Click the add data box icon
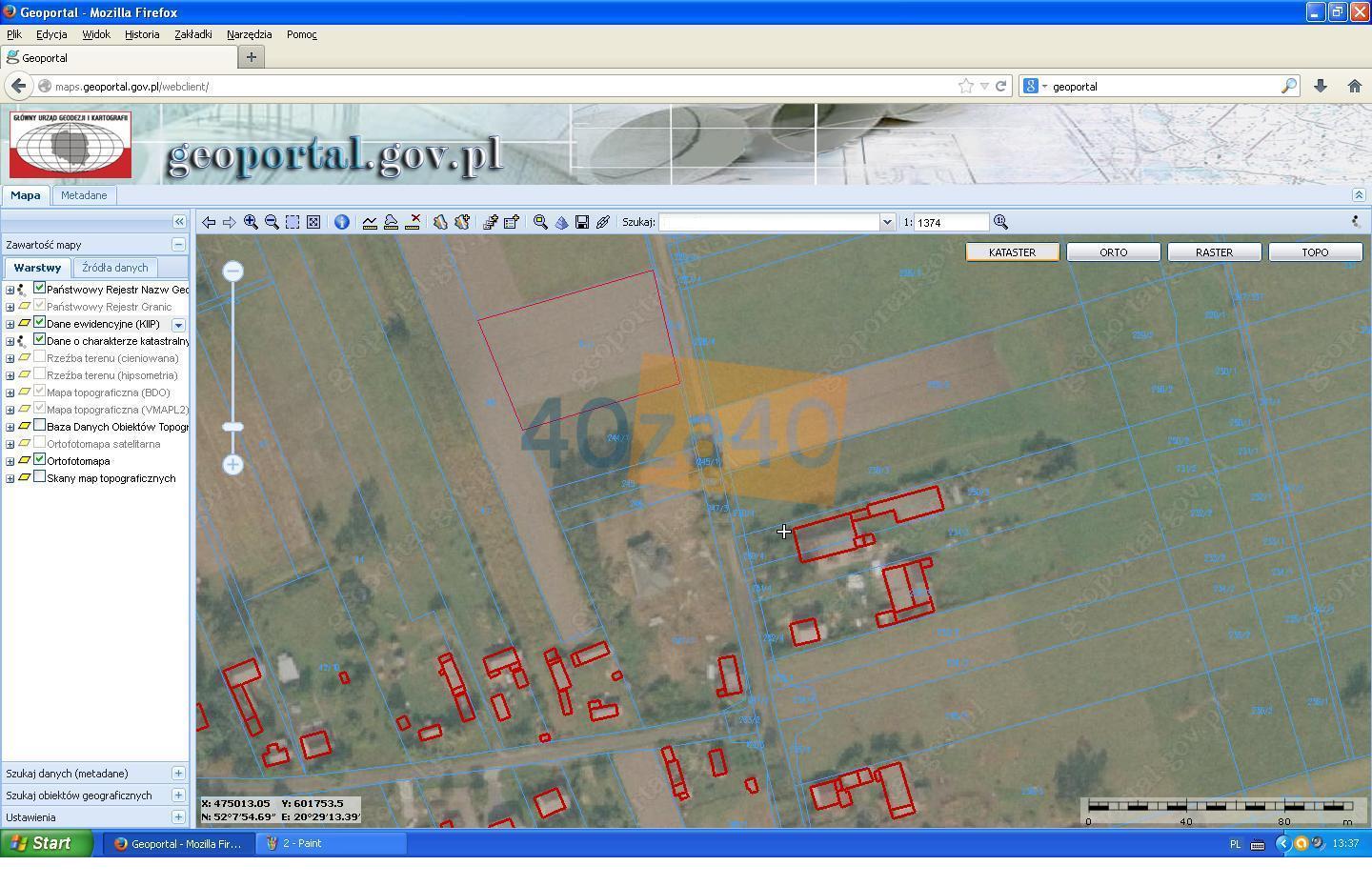The width and height of the screenshot is (1372, 886). tap(512, 222)
